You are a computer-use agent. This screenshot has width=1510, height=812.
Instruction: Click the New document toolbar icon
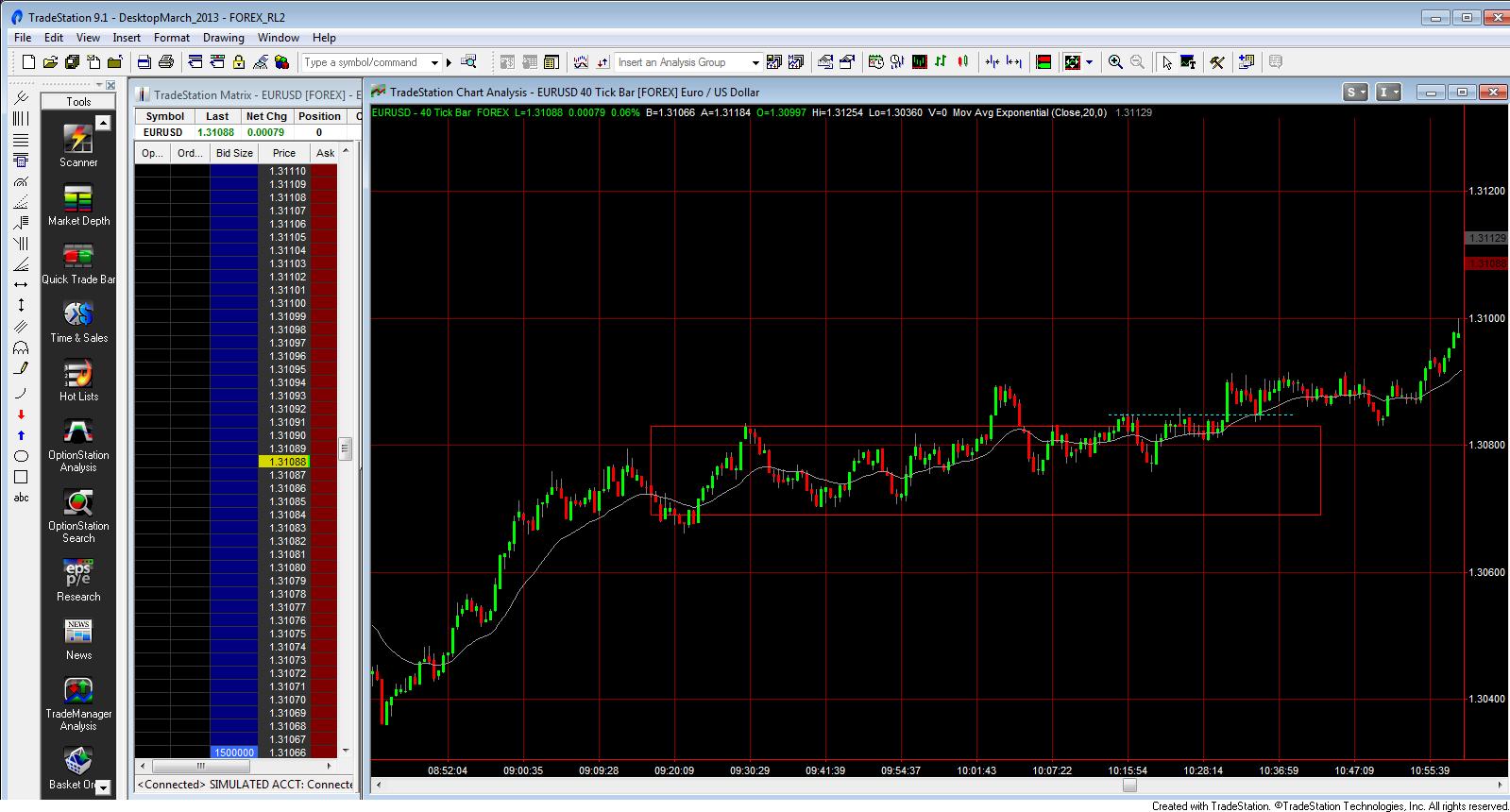coord(28,62)
